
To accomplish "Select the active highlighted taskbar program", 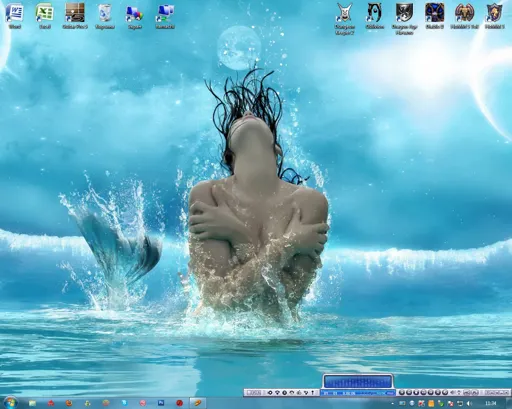I will [198, 403].
